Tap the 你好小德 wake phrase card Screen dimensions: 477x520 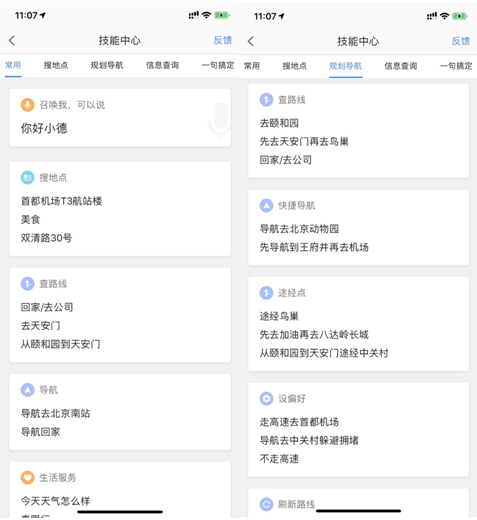(x=120, y=118)
